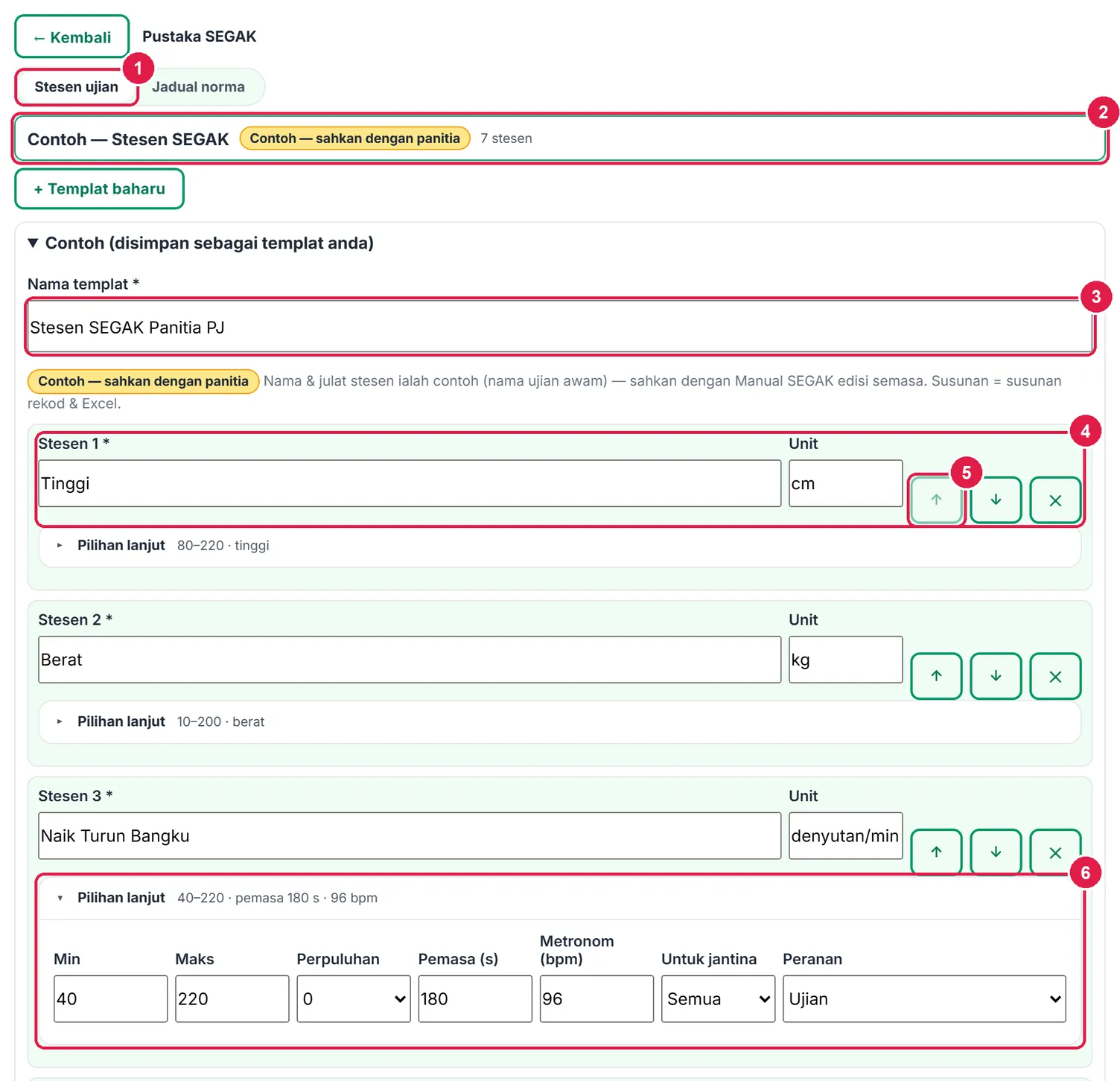The width and height of the screenshot is (1120, 1081).
Task: Click the Min value field
Action: [x=111, y=999]
